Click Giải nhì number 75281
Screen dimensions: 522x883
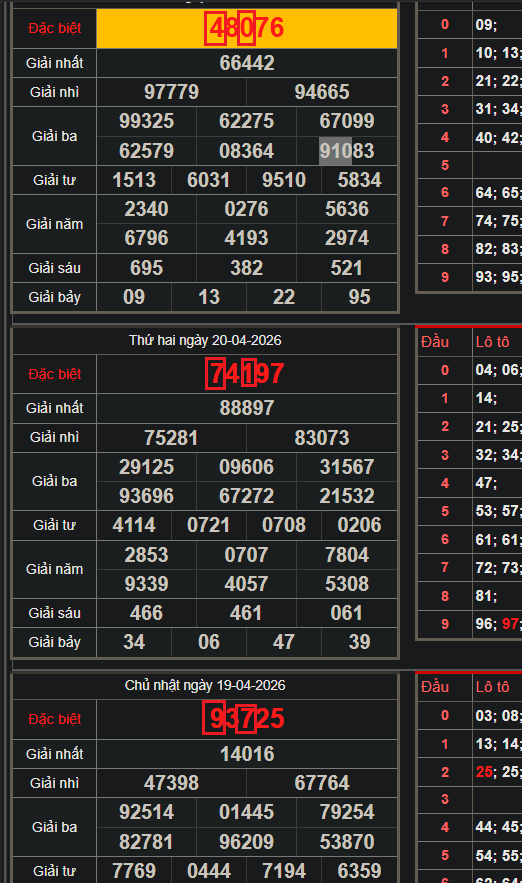171,438
